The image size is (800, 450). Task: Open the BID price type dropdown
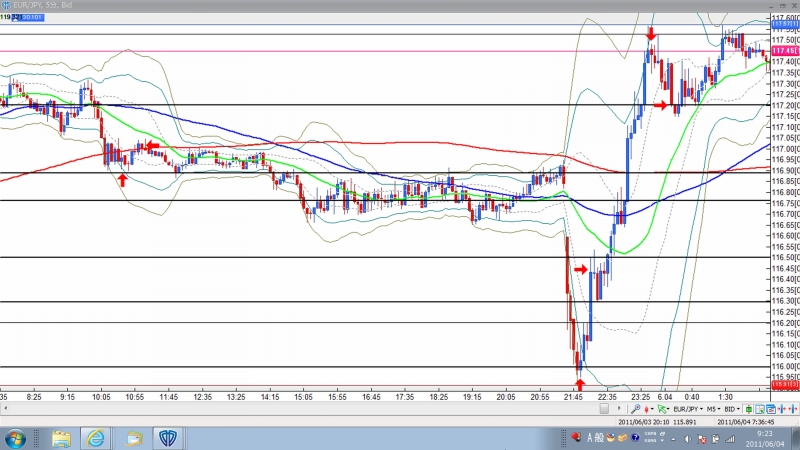pyautogui.click(x=732, y=409)
